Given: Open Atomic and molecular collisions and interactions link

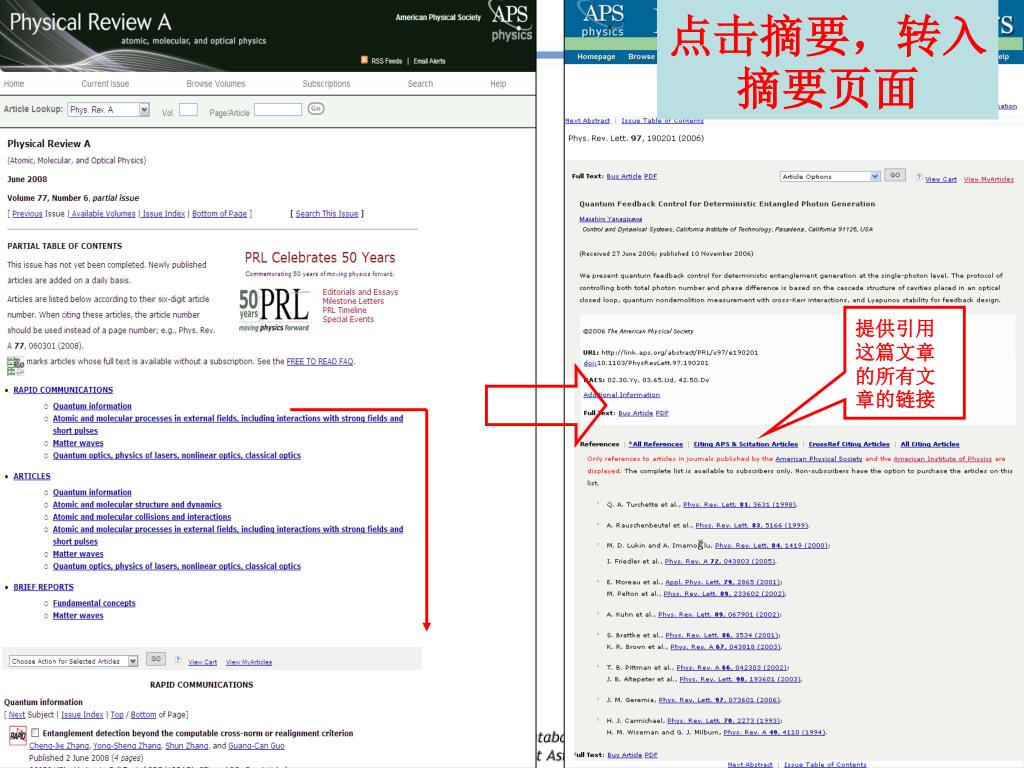Looking at the screenshot, I should tap(142, 517).
